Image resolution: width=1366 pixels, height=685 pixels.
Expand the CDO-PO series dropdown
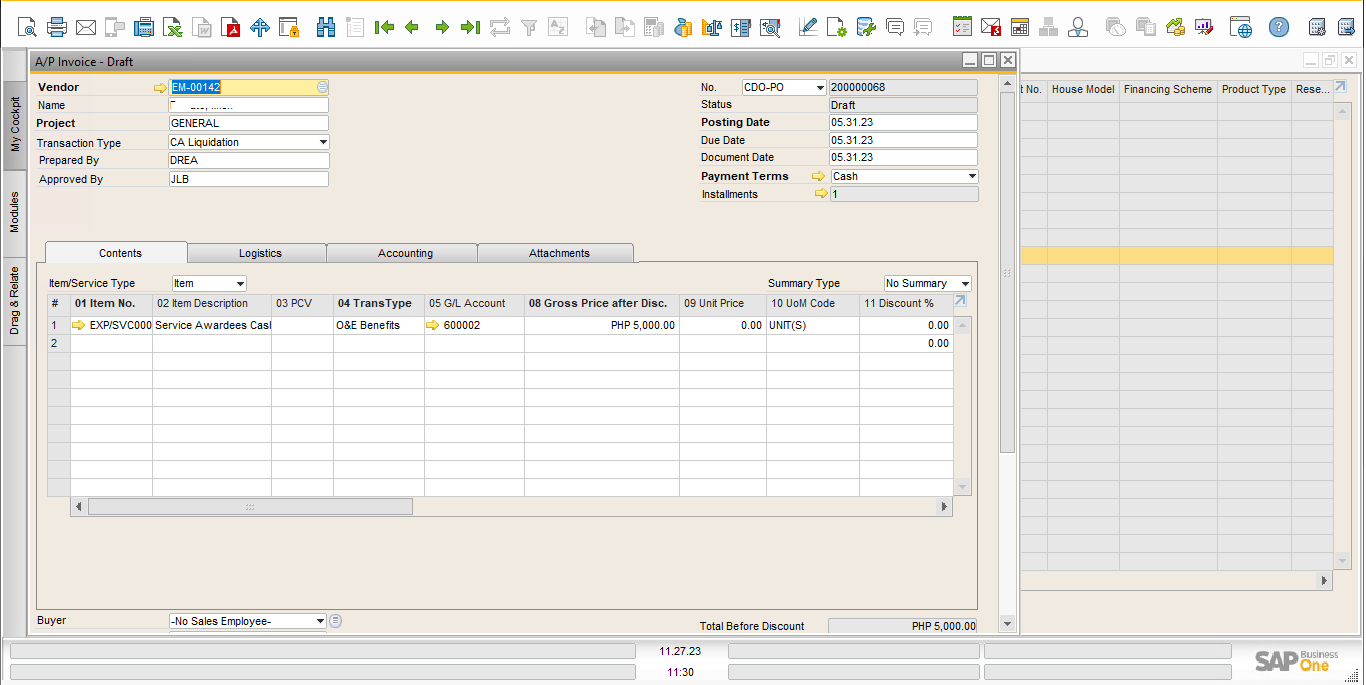pyautogui.click(x=820, y=88)
